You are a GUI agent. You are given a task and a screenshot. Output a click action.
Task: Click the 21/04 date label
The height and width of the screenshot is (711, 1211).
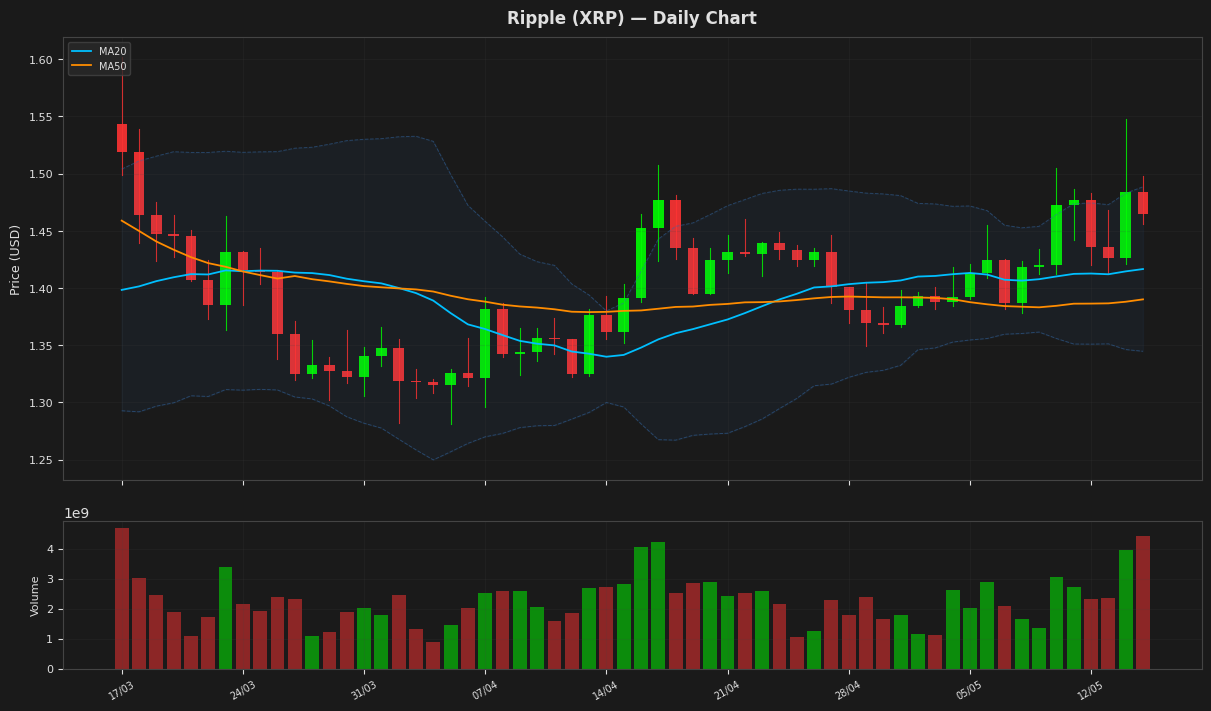coord(727,691)
